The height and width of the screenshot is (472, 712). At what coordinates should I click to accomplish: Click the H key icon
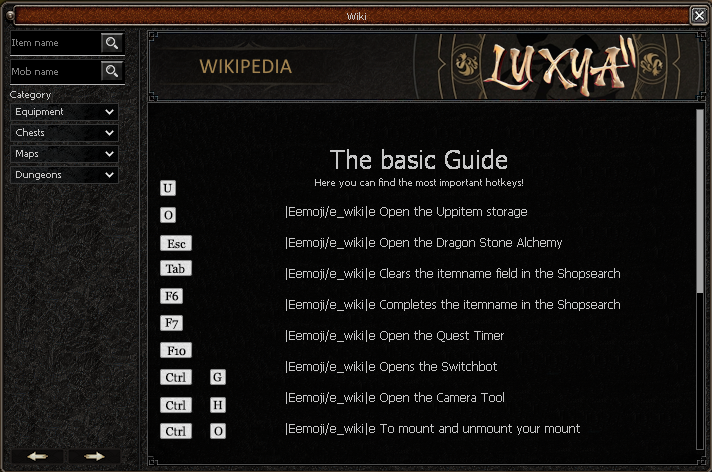point(218,405)
